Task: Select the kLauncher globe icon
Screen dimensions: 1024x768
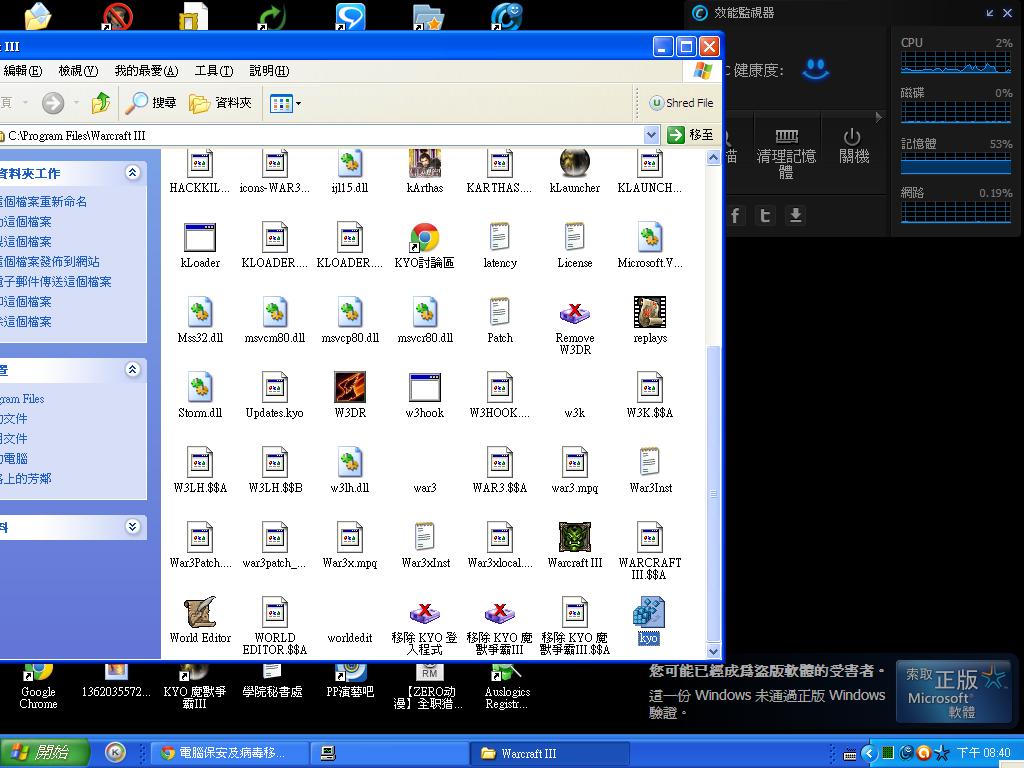Action: tap(575, 163)
